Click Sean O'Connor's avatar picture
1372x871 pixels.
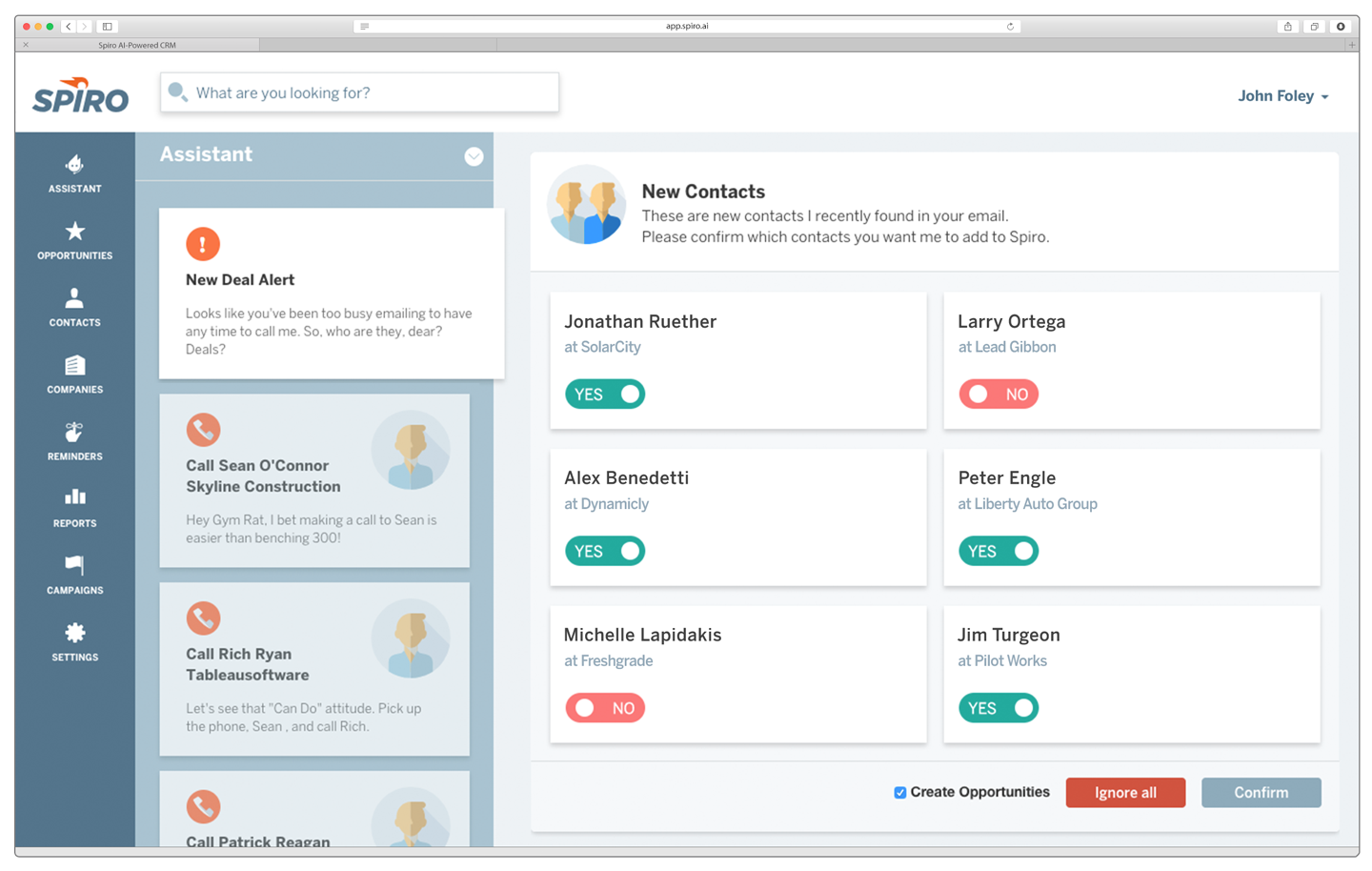[x=411, y=451]
